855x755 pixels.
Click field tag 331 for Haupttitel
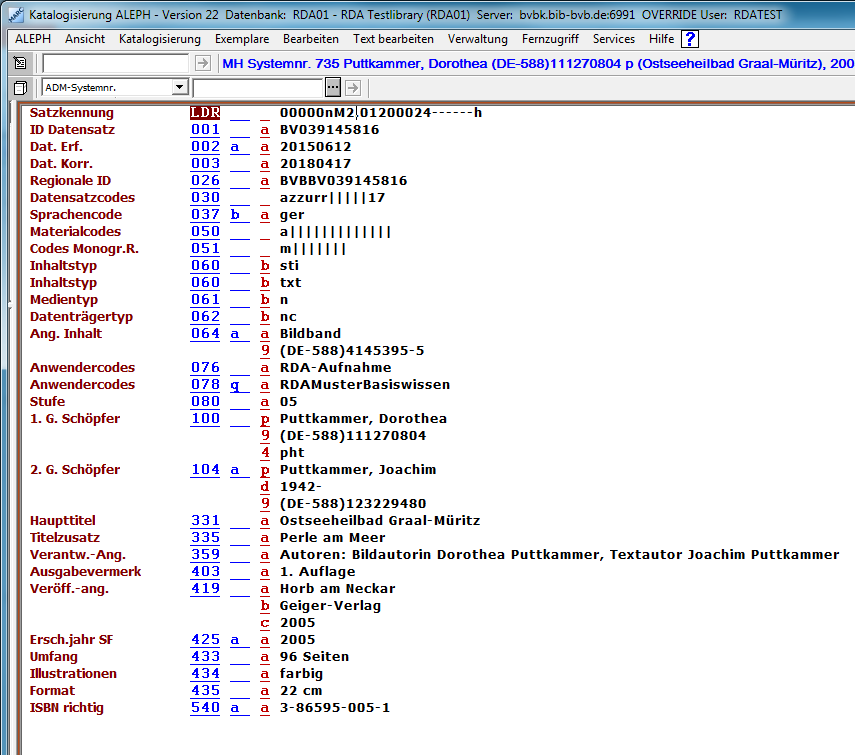point(205,521)
